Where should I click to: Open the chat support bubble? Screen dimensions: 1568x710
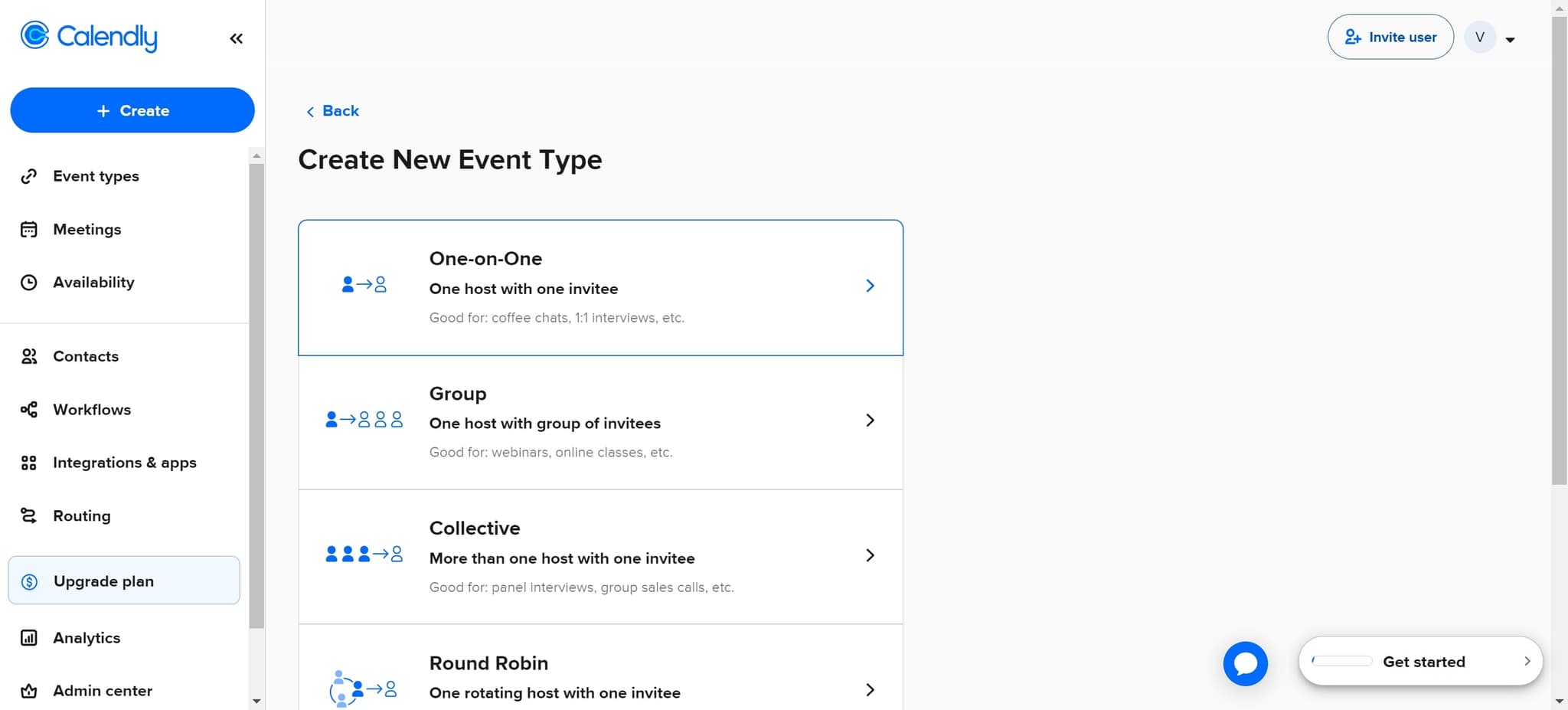1245,663
